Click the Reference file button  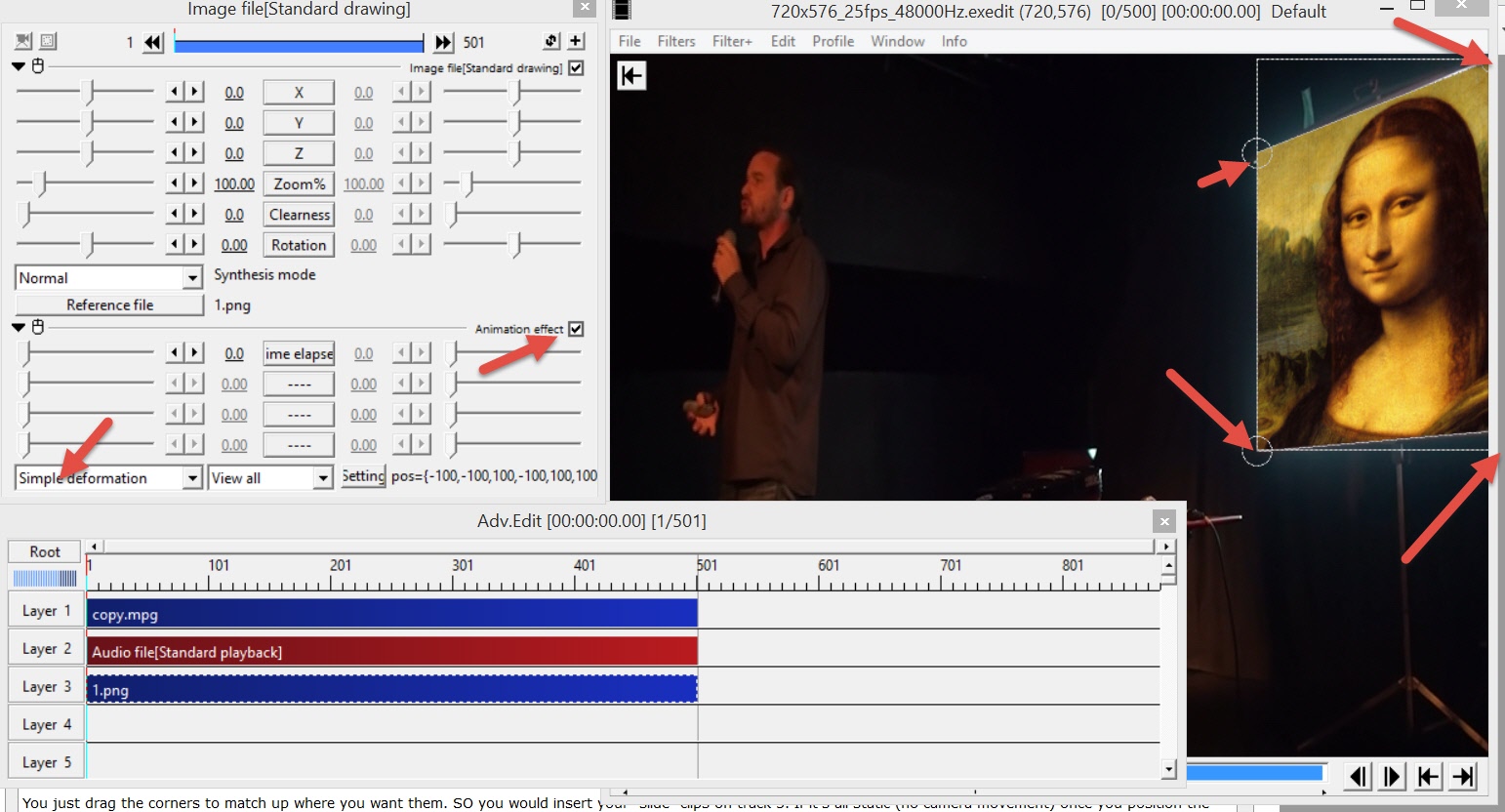click(x=109, y=305)
